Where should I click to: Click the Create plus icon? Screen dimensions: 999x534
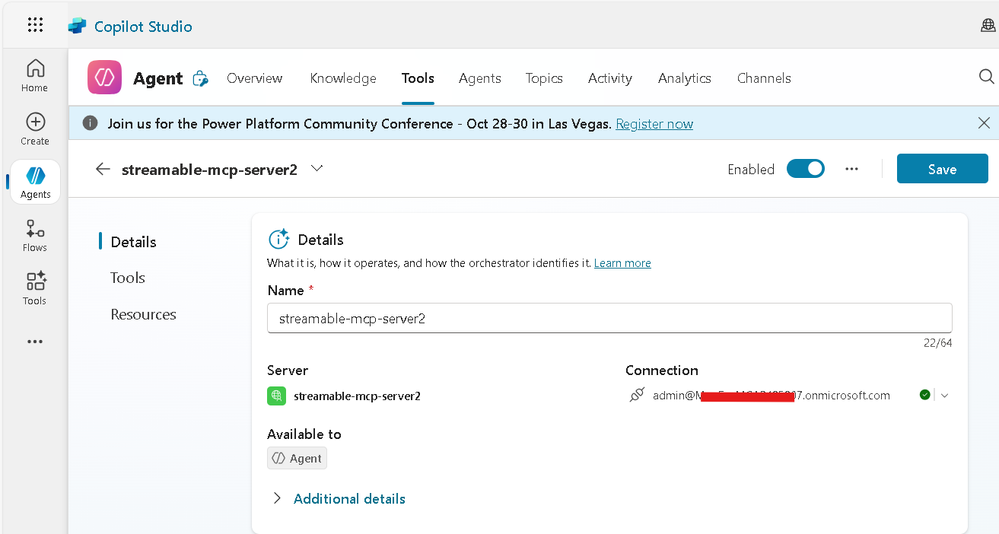pos(35,128)
